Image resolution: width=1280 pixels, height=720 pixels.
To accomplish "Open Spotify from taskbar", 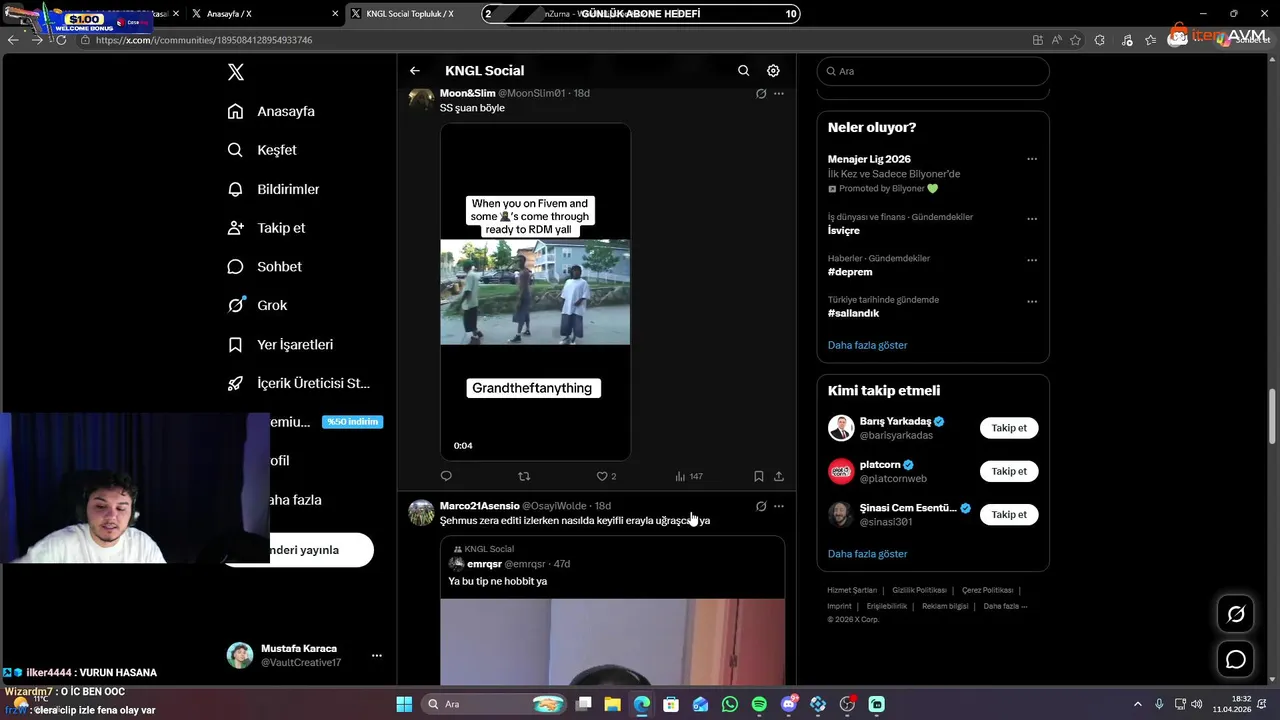I will (x=759, y=704).
